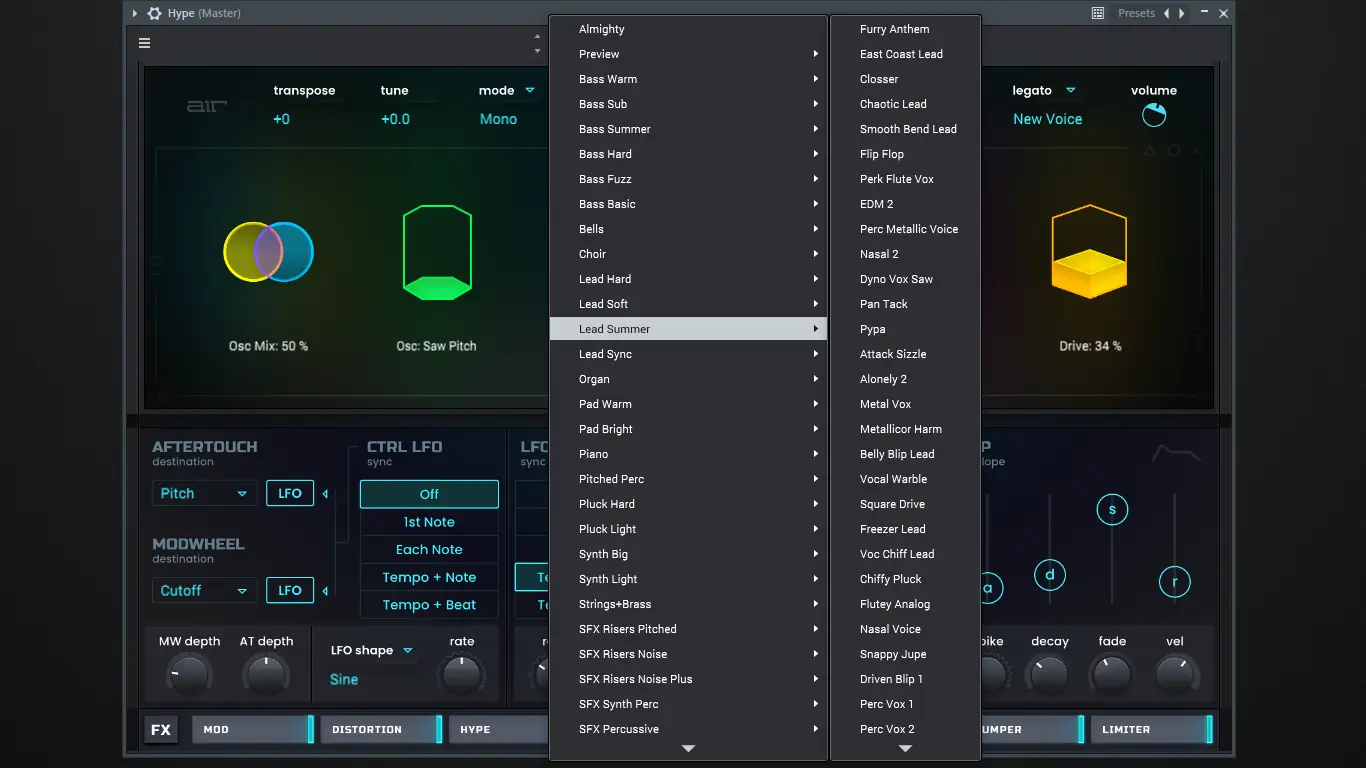
Task: Open the Aftertouch Pitch destination dropdown
Action: [204, 494]
